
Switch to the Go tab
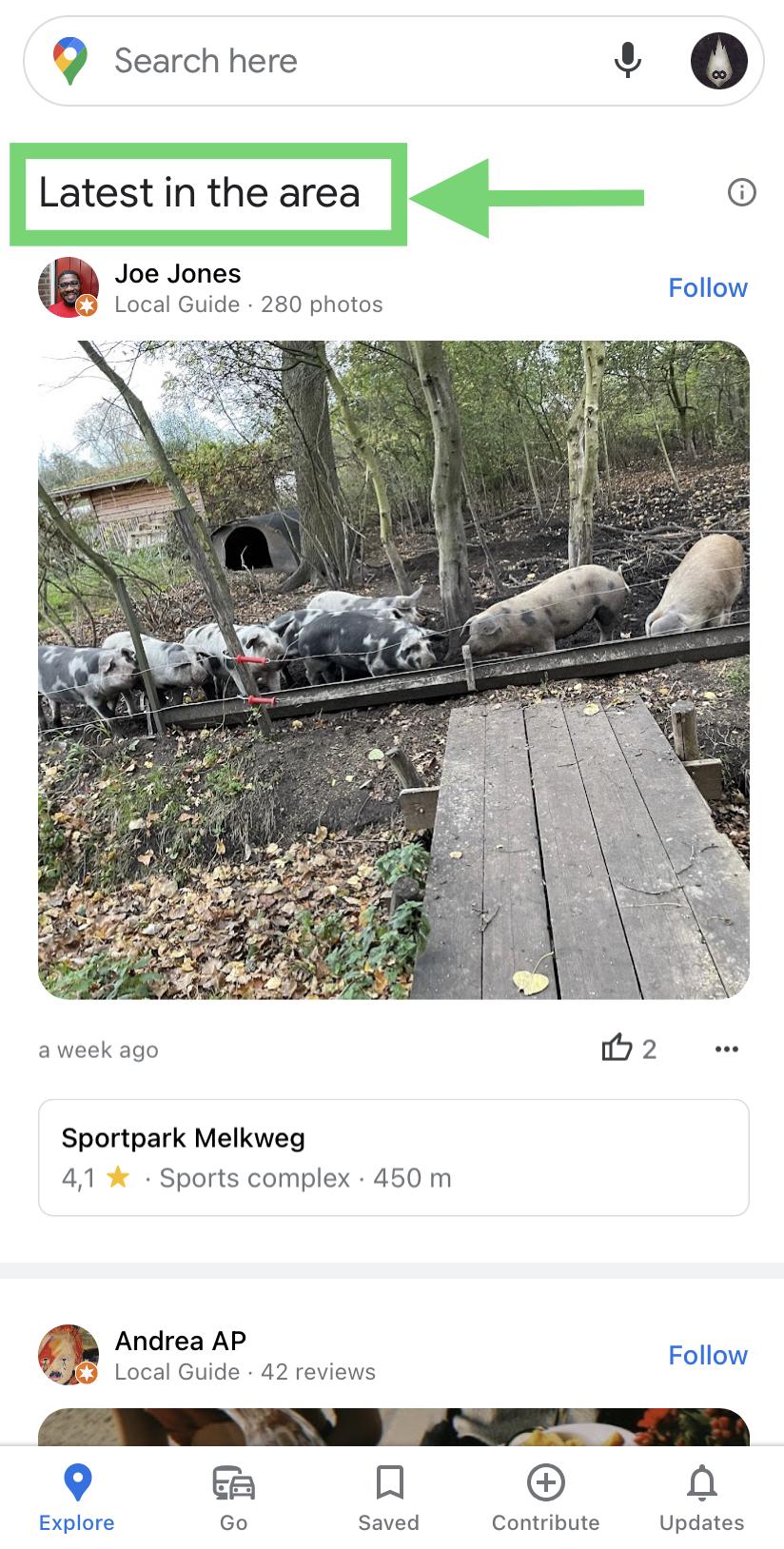233,1498
